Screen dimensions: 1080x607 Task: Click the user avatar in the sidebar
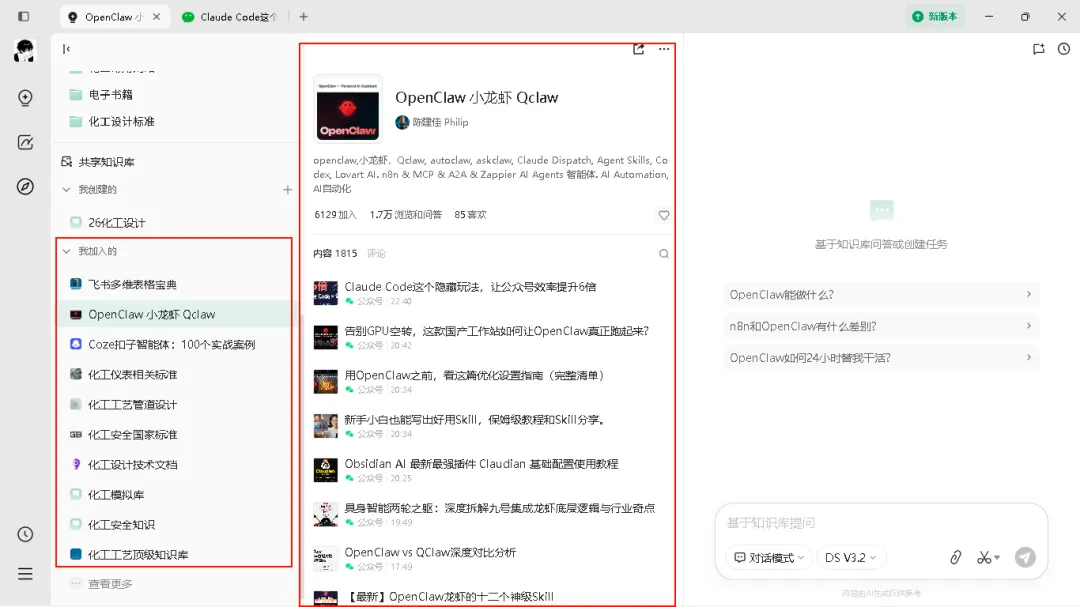[x=25, y=51]
